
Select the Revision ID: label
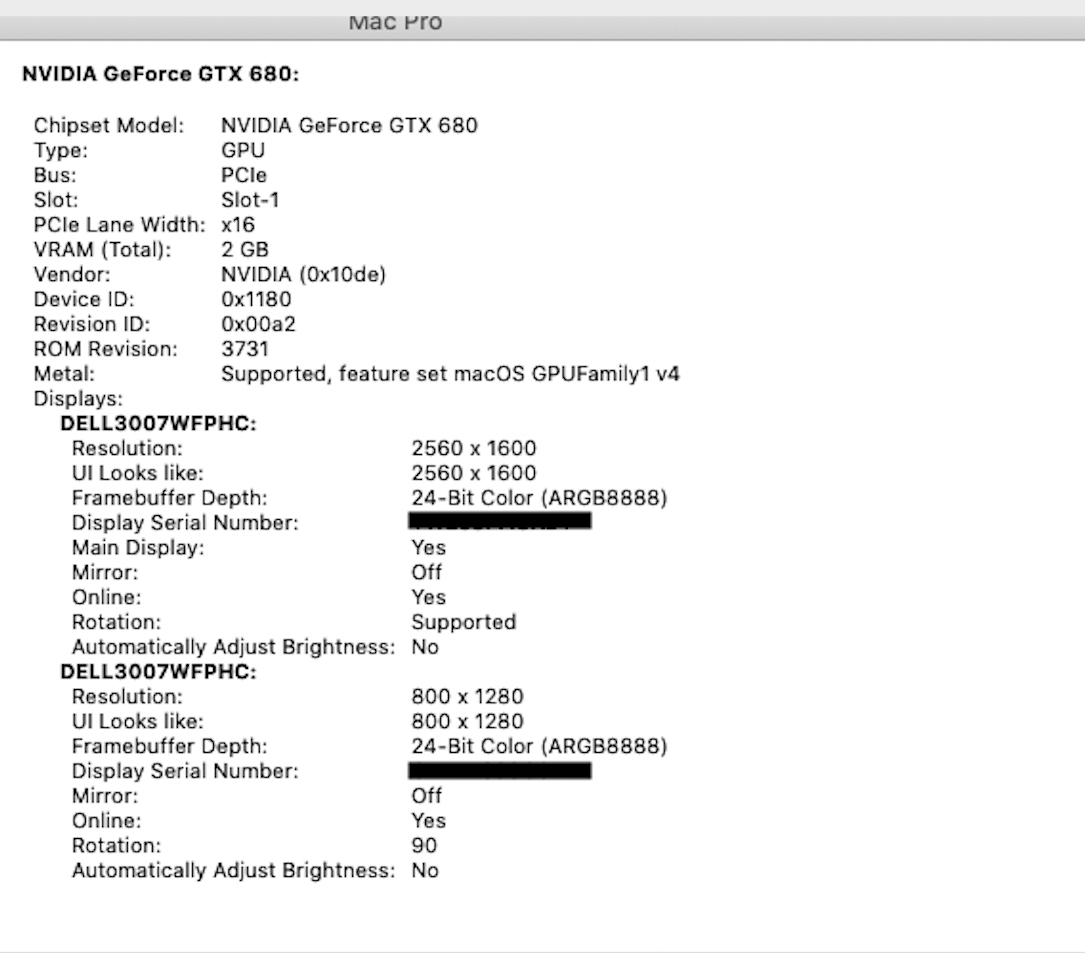[92, 325]
